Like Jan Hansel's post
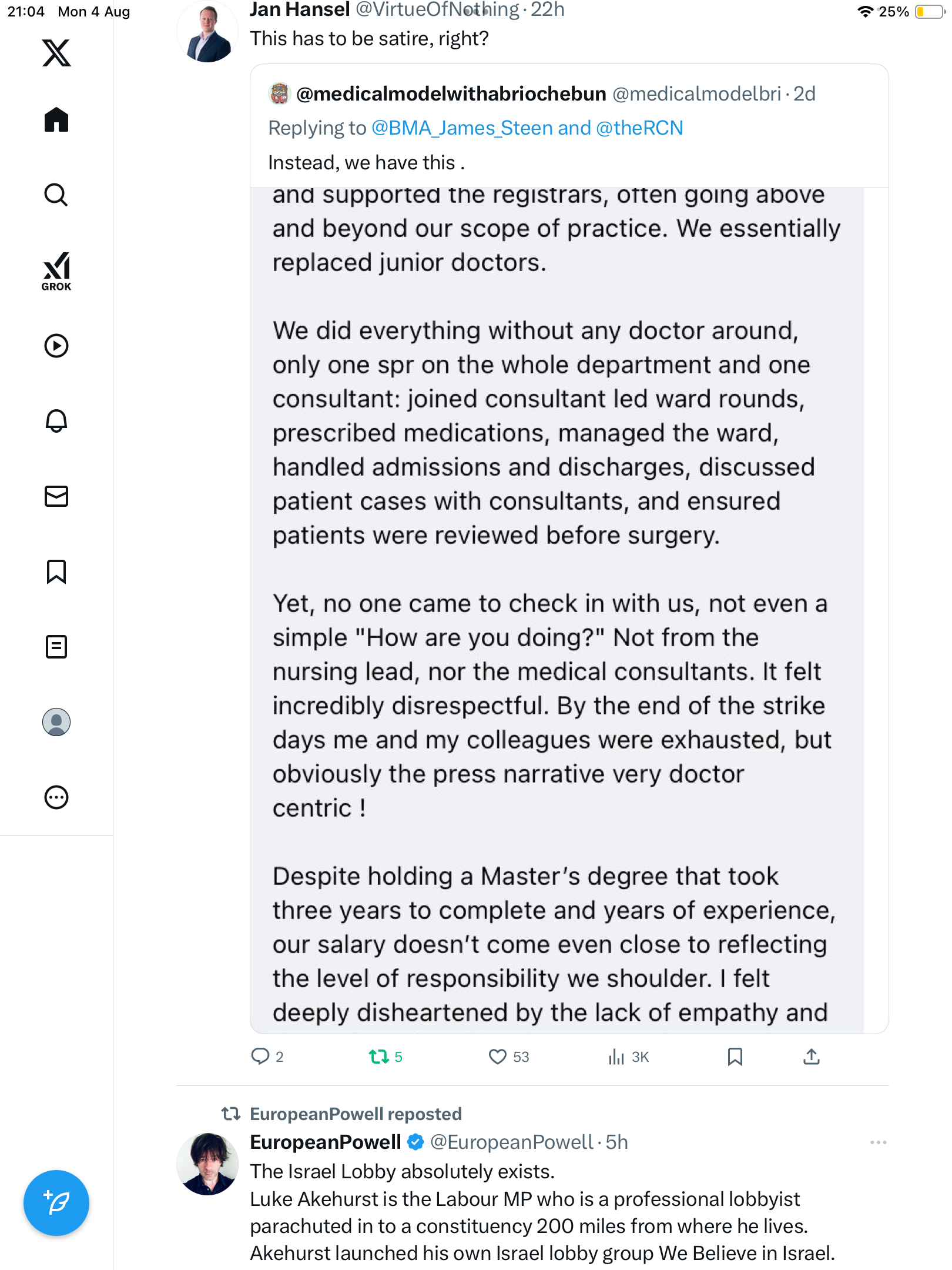Viewport: 952px width, 1270px height. click(498, 1057)
